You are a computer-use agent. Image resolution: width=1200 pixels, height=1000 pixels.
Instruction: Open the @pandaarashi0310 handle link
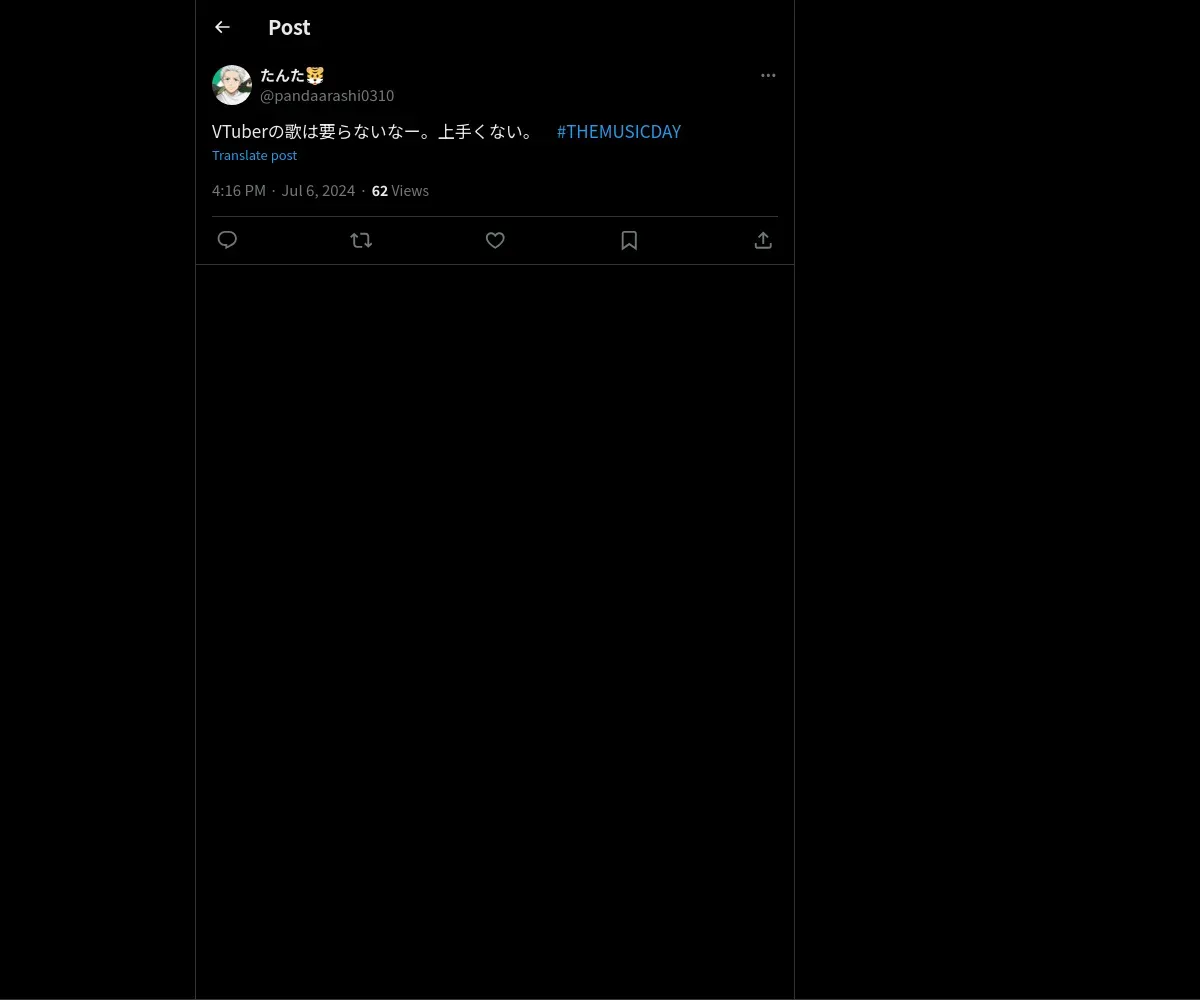click(327, 95)
